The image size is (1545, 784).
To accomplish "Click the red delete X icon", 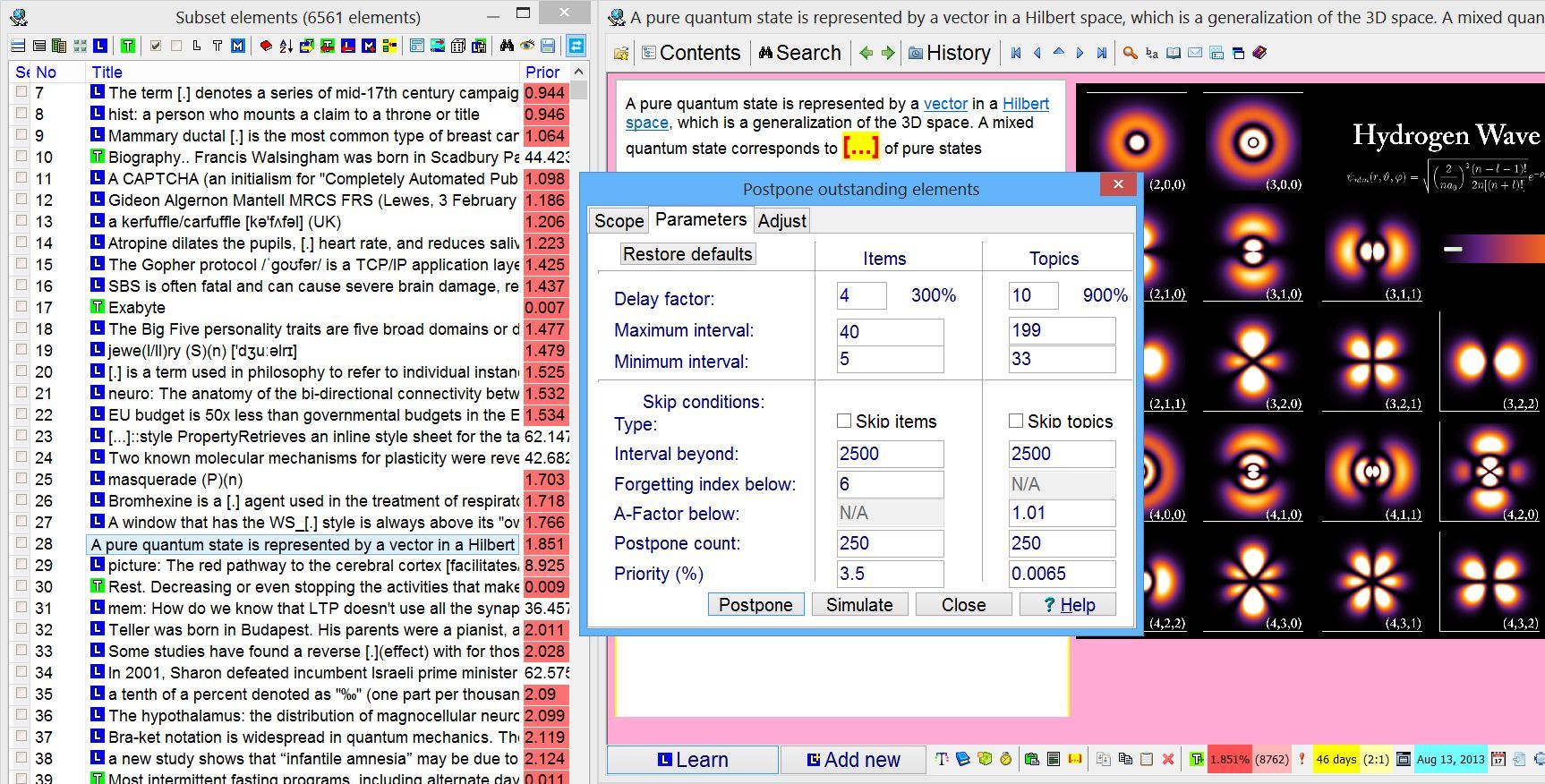I will point(1167,759).
